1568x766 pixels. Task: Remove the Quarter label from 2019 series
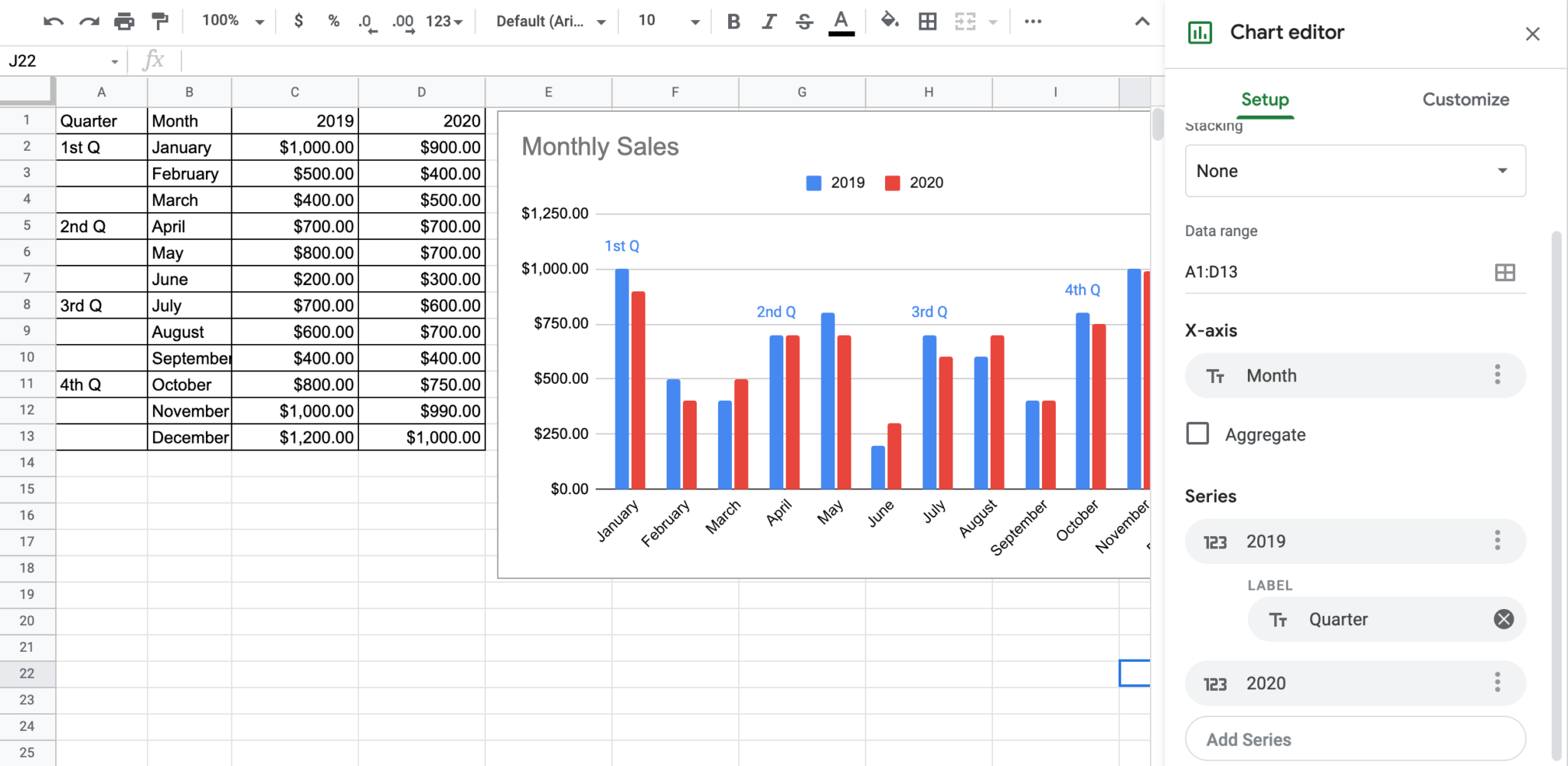(x=1503, y=619)
